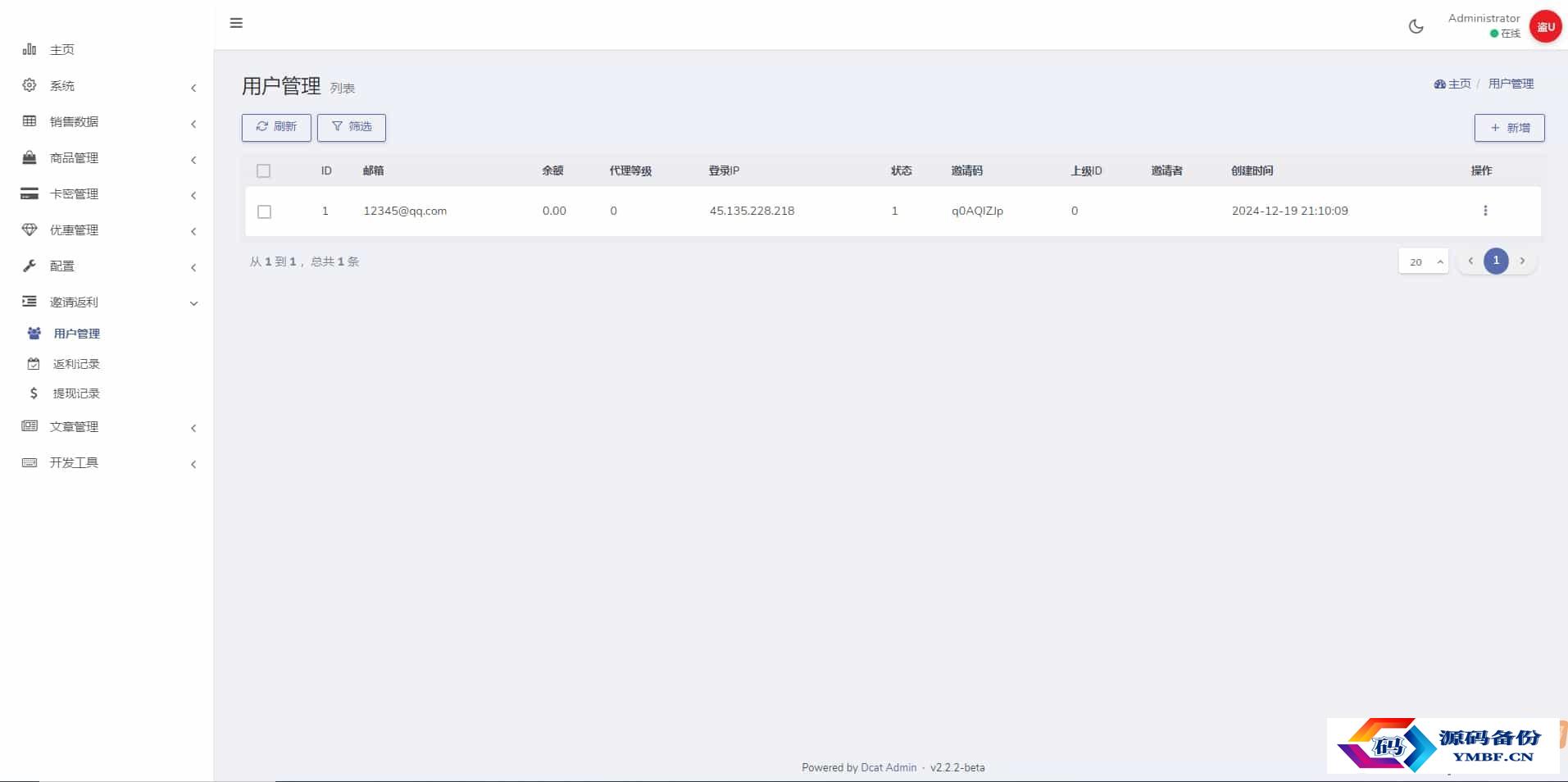This screenshot has width=1568, height=782.
Task: Click the 主页 bar chart icon in sidebar
Action: pyautogui.click(x=30, y=49)
